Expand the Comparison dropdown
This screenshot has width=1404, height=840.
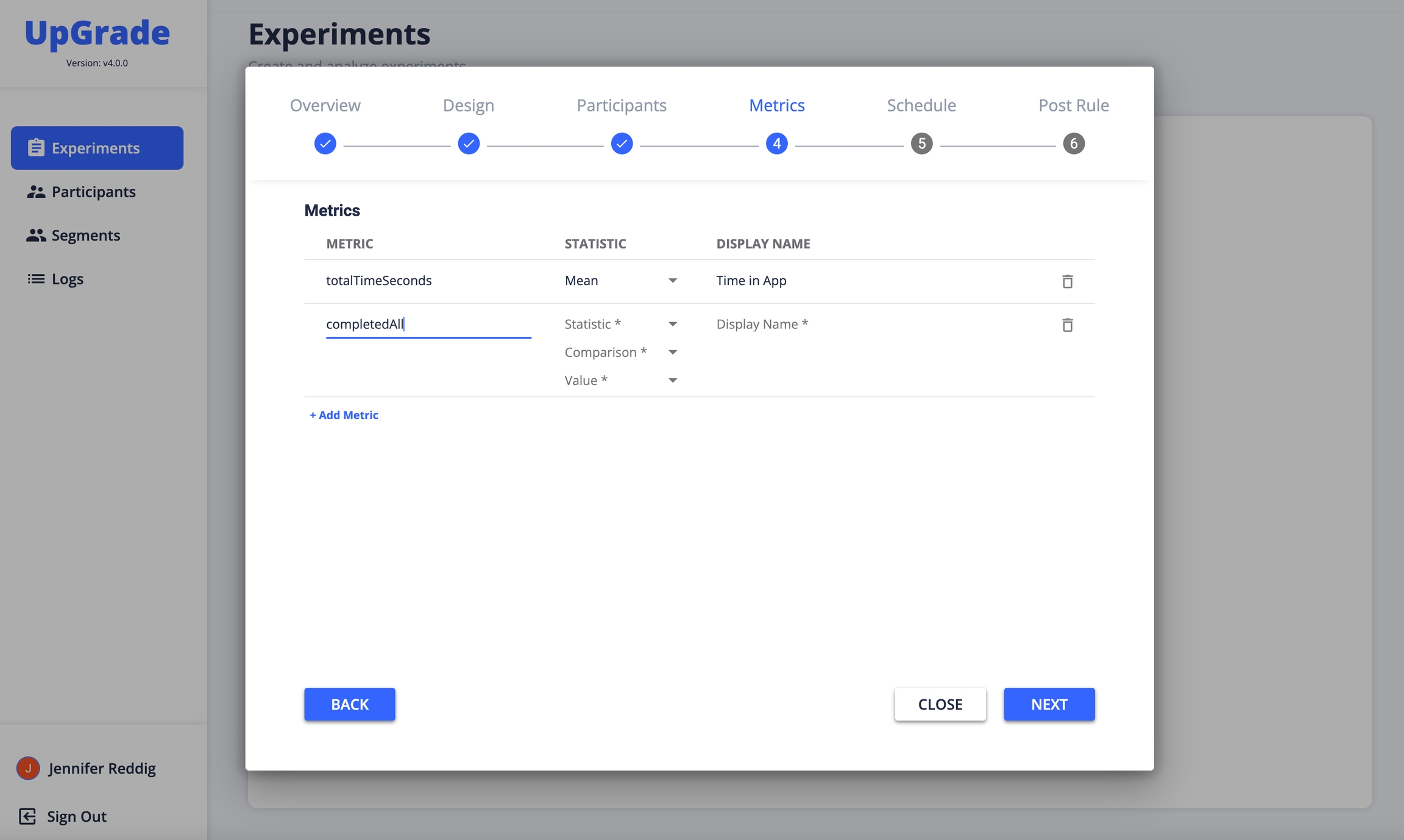[x=620, y=352]
